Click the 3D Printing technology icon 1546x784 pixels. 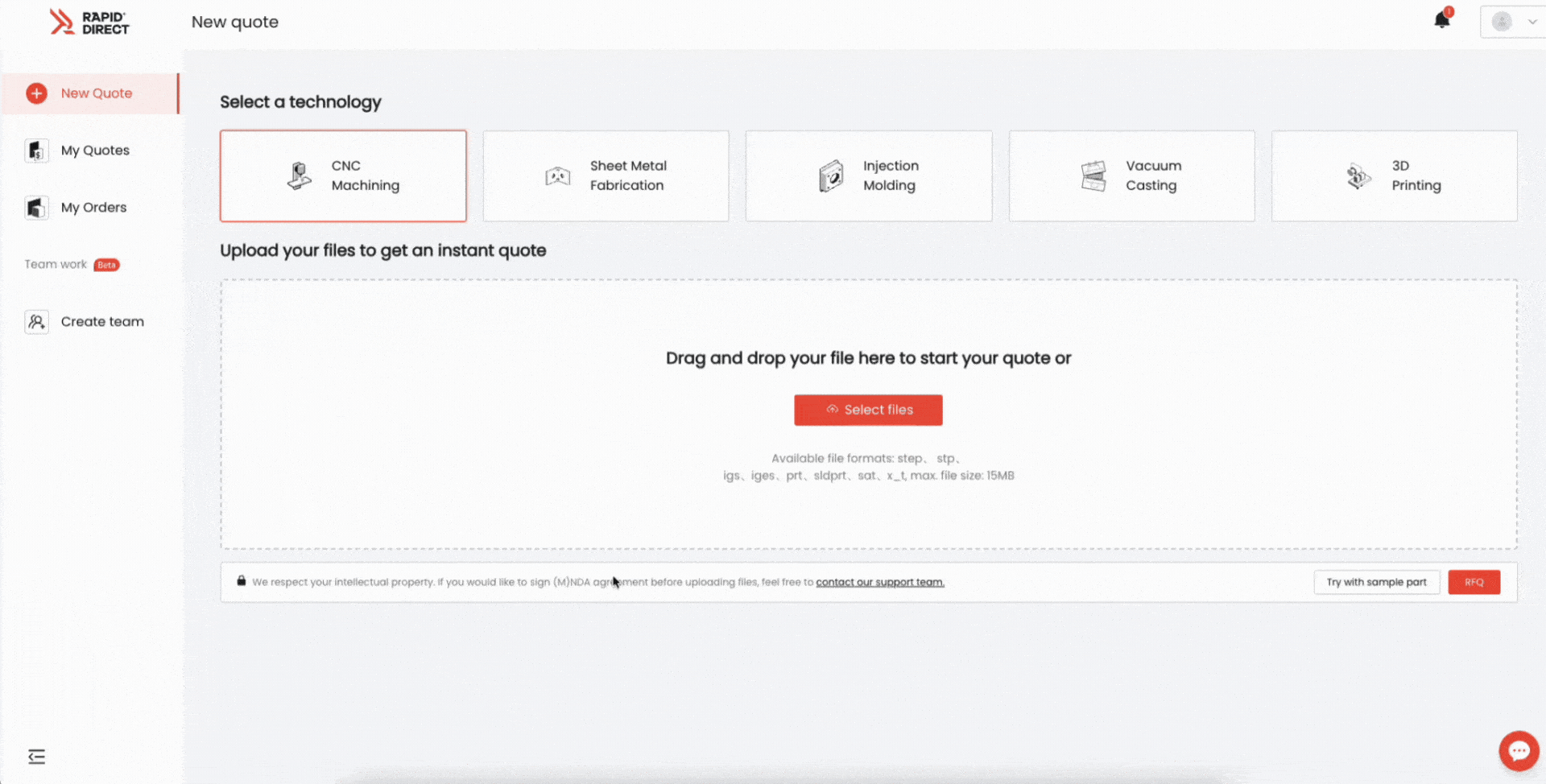[x=1358, y=175]
